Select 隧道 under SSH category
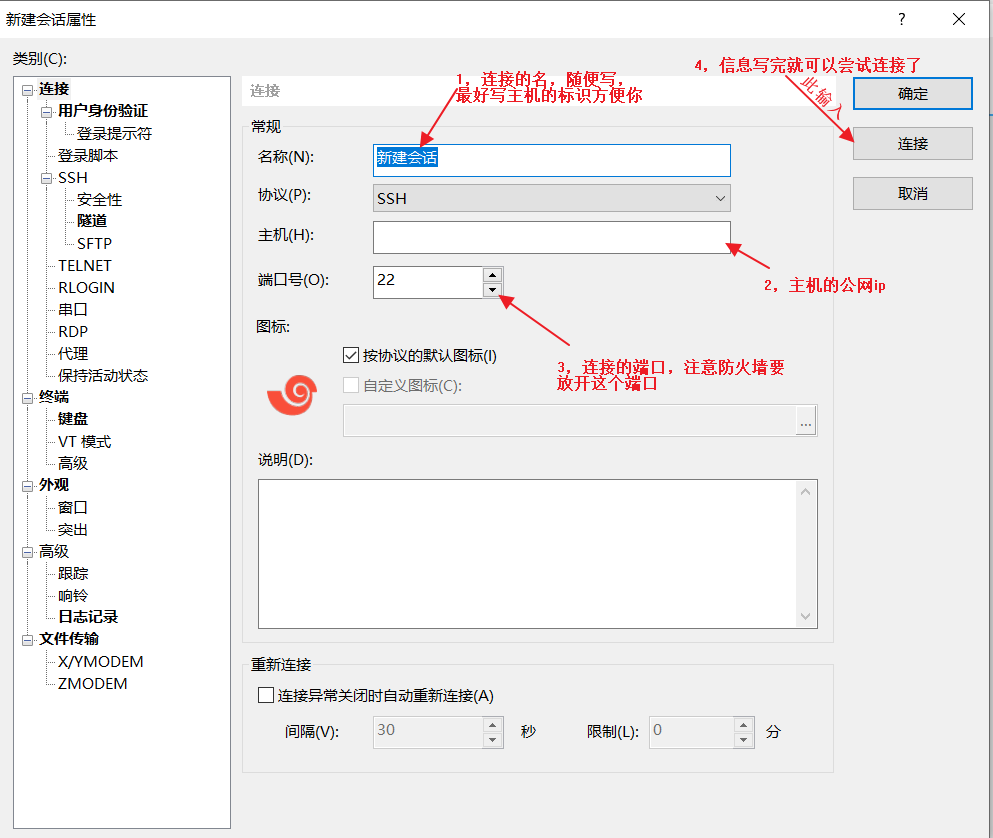This screenshot has width=993, height=838. click(x=92, y=221)
